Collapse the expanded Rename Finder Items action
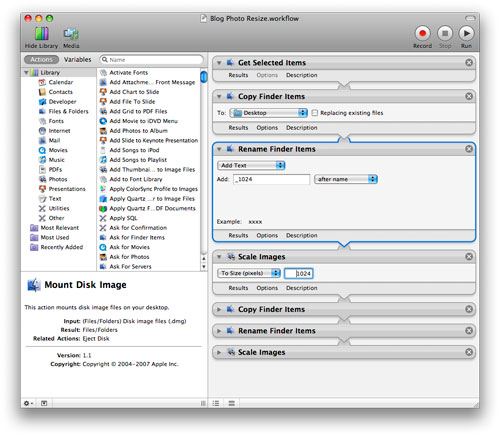 pyautogui.click(x=219, y=149)
